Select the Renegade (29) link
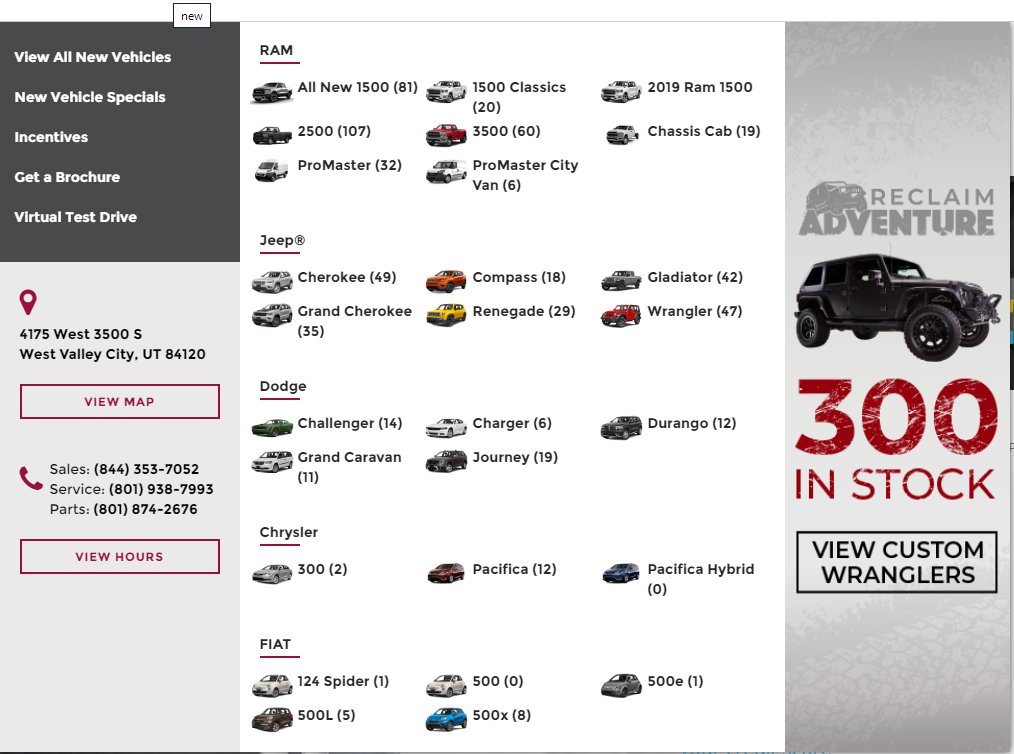1014x754 pixels. coord(524,312)
